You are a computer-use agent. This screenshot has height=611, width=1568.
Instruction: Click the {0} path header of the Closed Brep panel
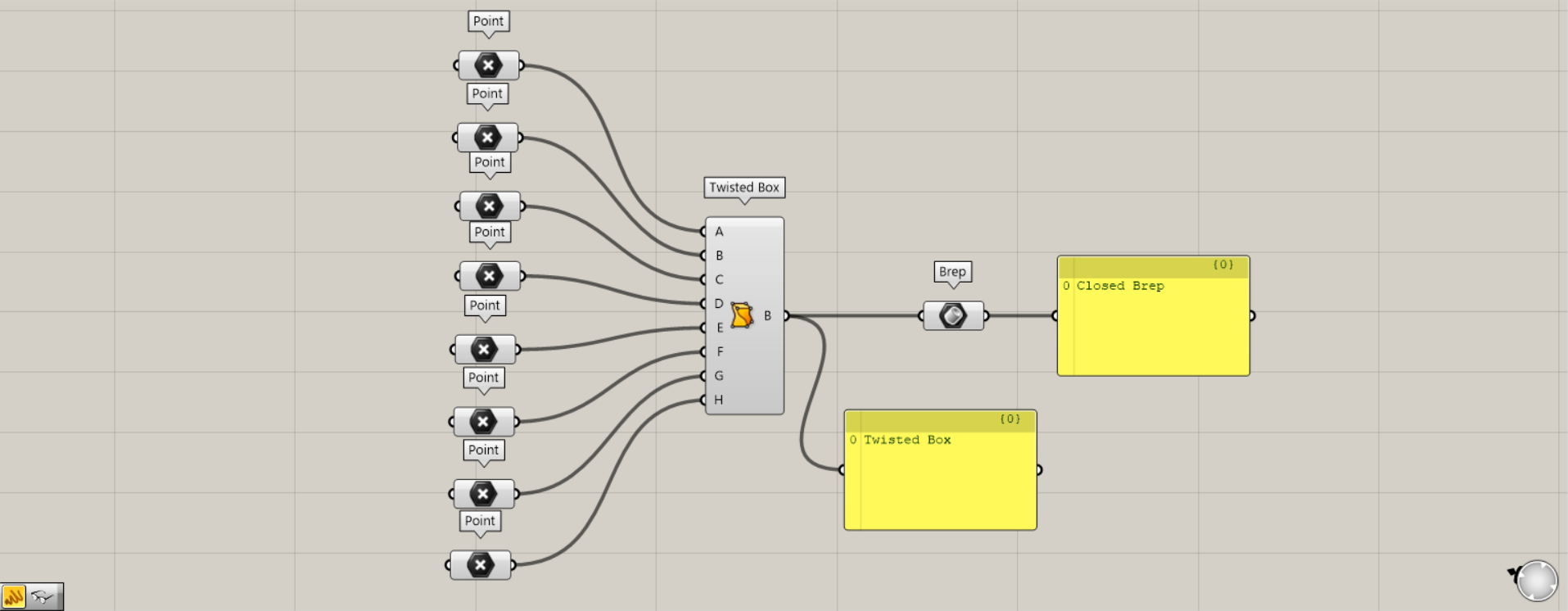(x=1223, y=265)
